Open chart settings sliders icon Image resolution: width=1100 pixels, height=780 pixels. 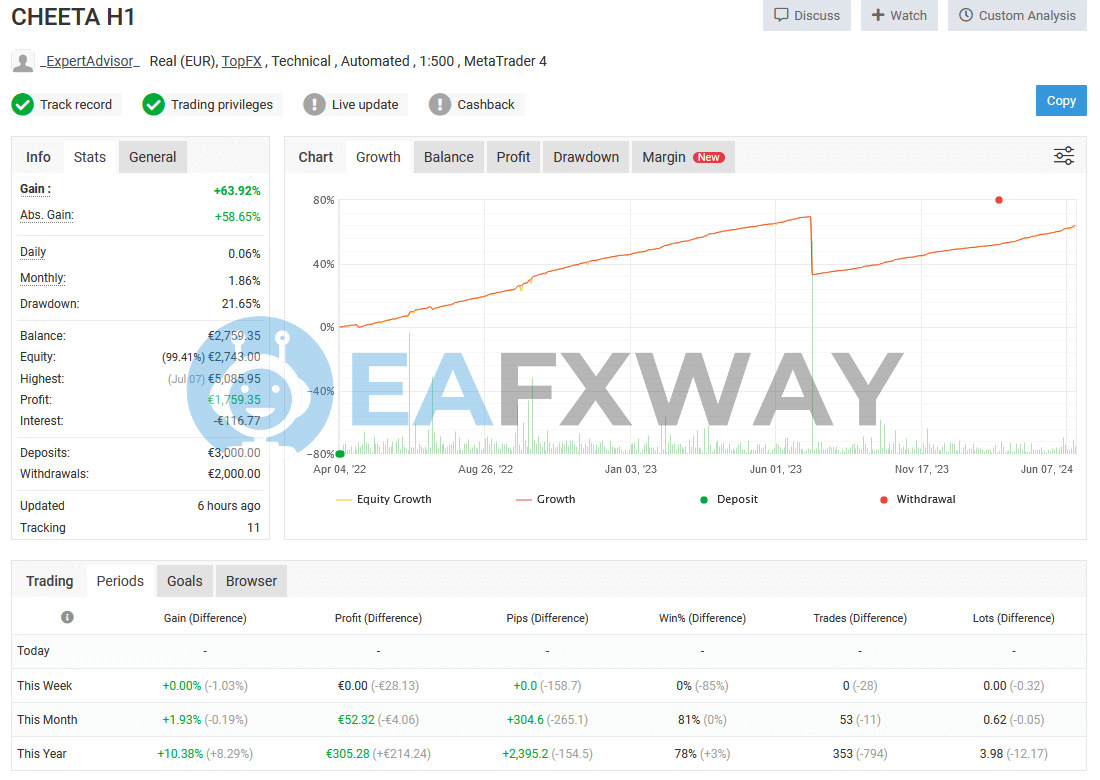click(x=1064, y=156)
